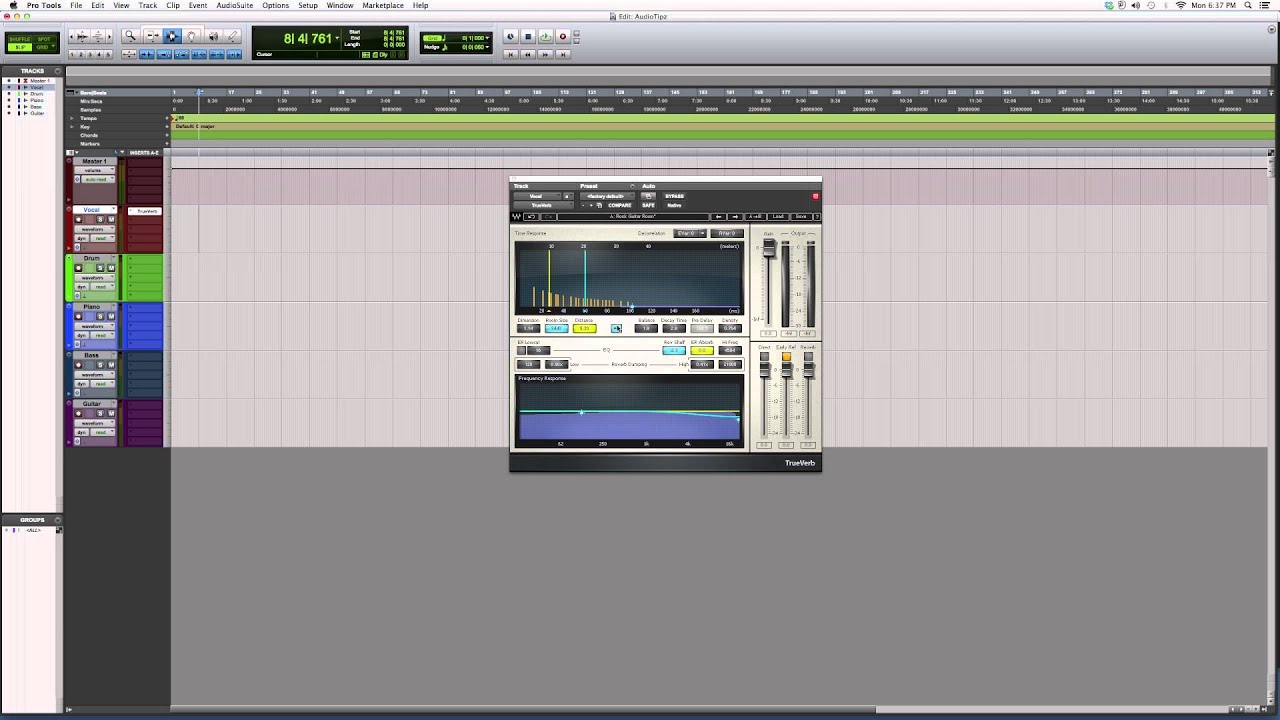Click the SAFE automation button in plugin
The image size is (1280, 720).
pyautogui.click(x=648, y=205)
